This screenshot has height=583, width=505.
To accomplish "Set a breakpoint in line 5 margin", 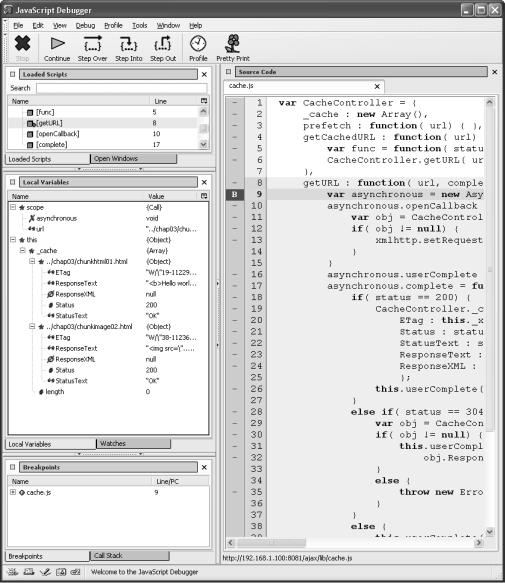I will click(235, 148).
